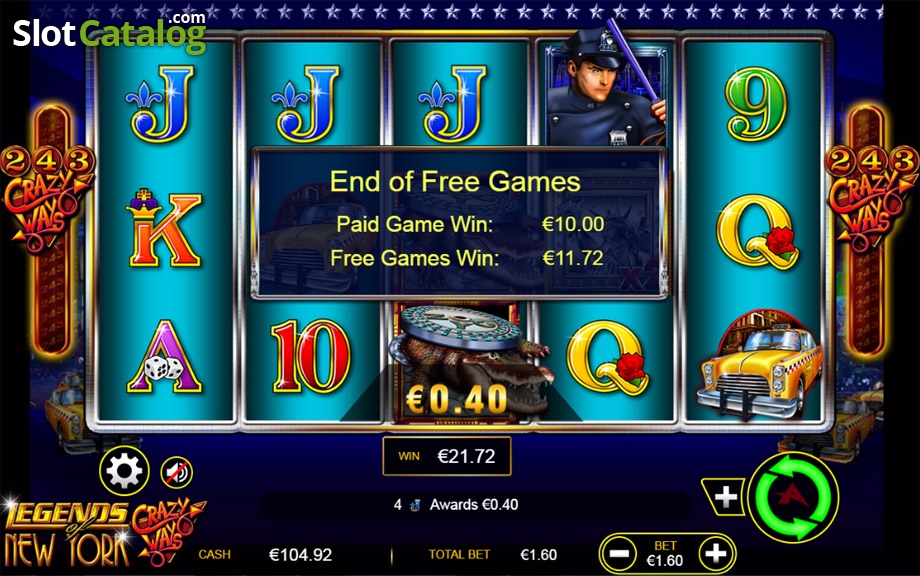Spin the reels with green spin button
The image size is (920, 576).
point(794,497)
